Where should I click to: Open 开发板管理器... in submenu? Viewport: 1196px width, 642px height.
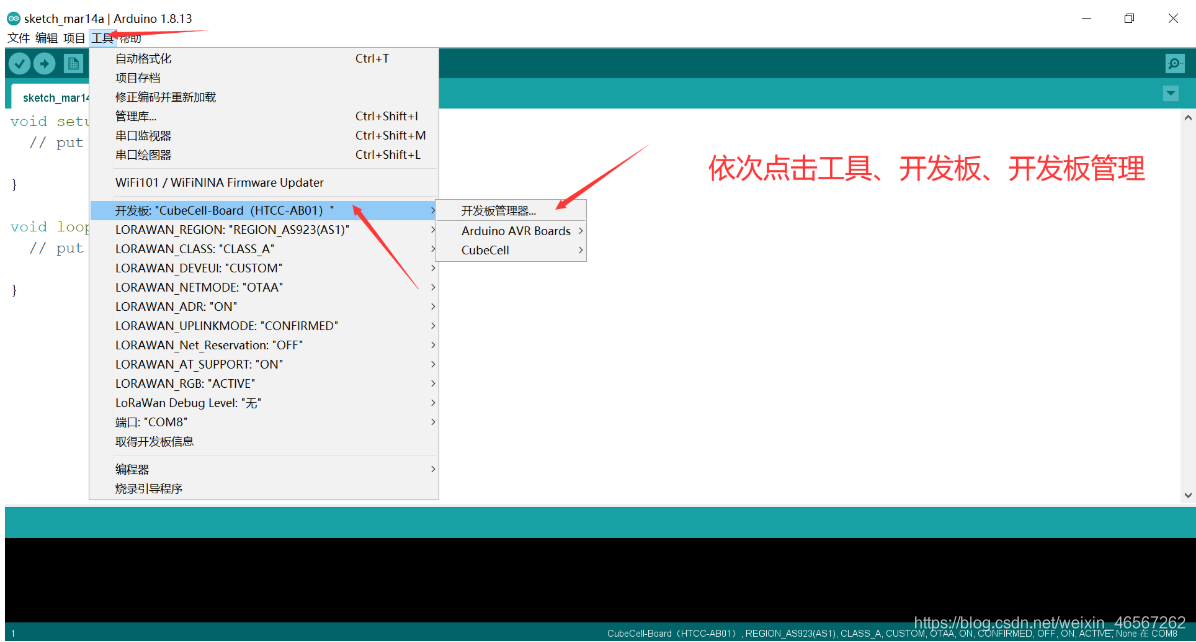[x=512, y=210]
